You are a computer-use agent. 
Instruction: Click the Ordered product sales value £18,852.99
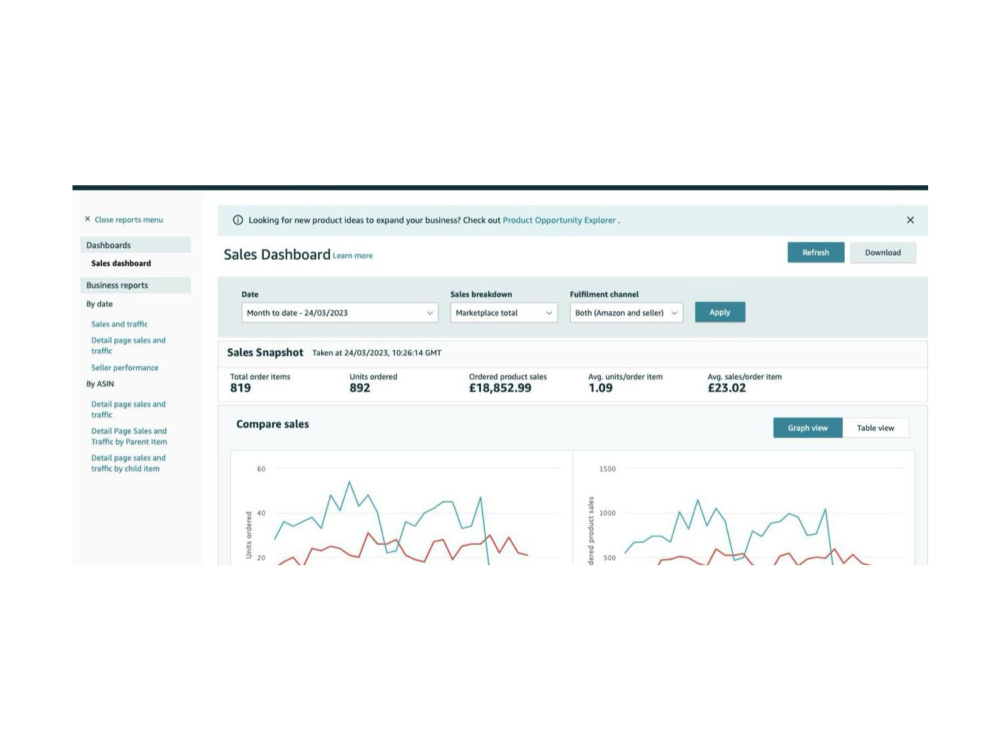500,388
